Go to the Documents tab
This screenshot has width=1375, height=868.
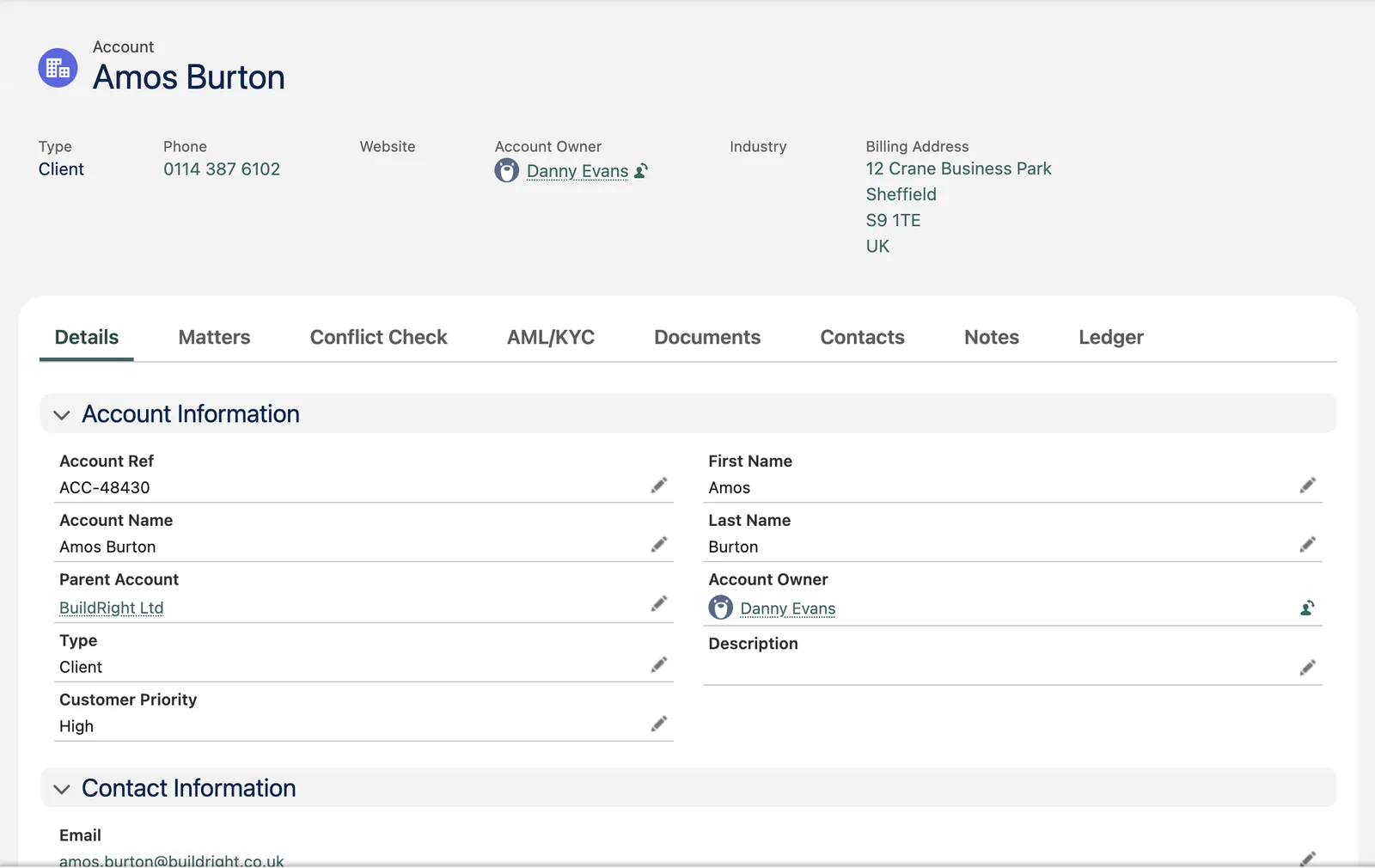(x=707, y=338)
